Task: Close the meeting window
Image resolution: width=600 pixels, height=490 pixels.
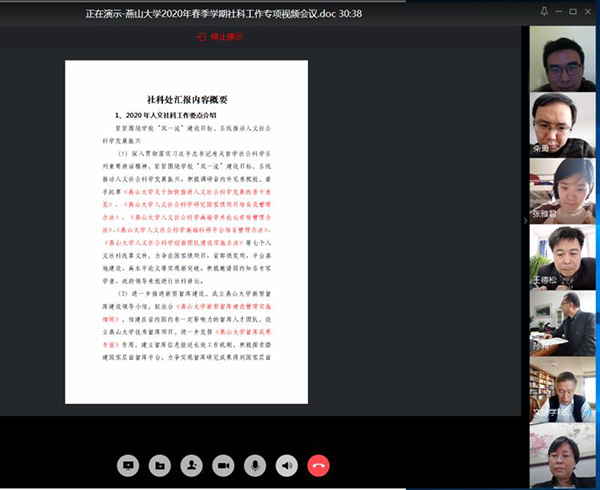Action: [588, 12]
